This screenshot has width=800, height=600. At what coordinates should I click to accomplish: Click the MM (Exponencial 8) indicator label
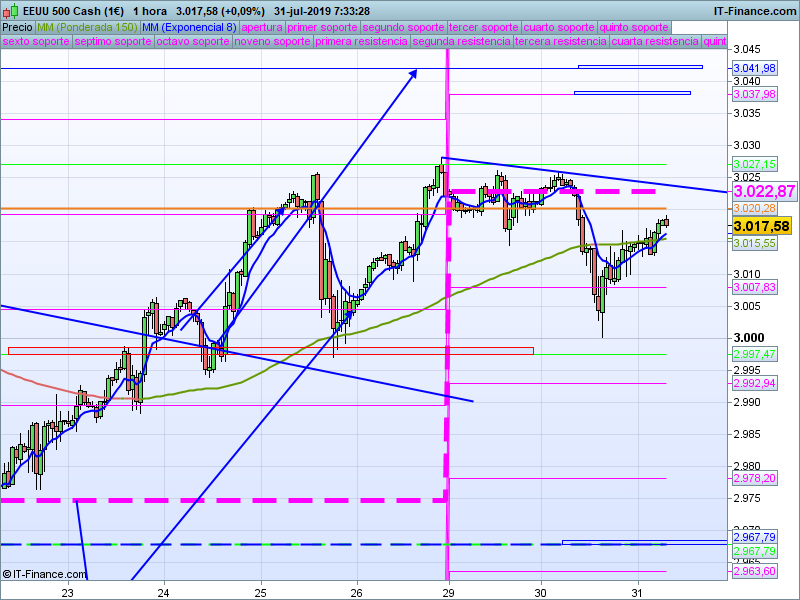[189, 27]
